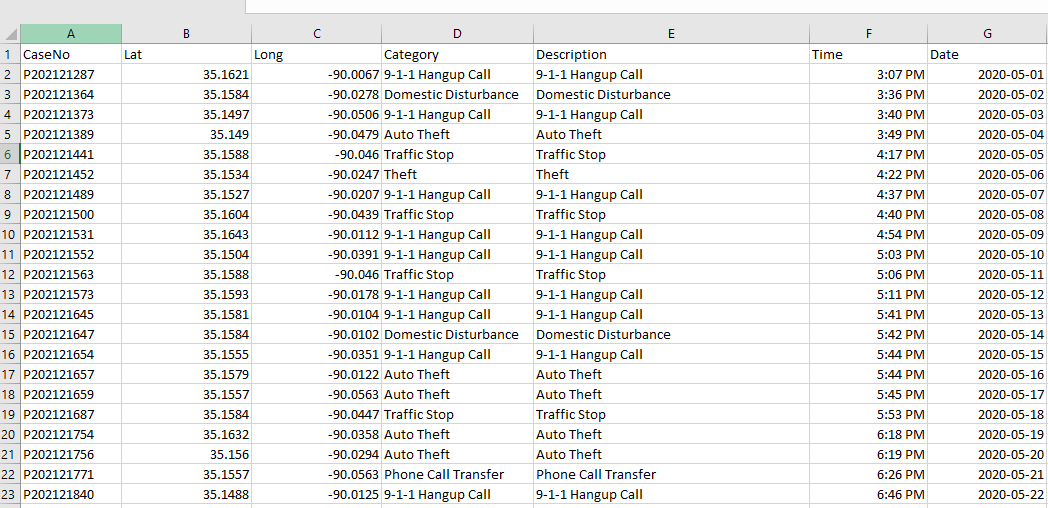Select the column F header
Image resolution: width=1048 pixels, height=508 pixels.
tap(868, 34)
